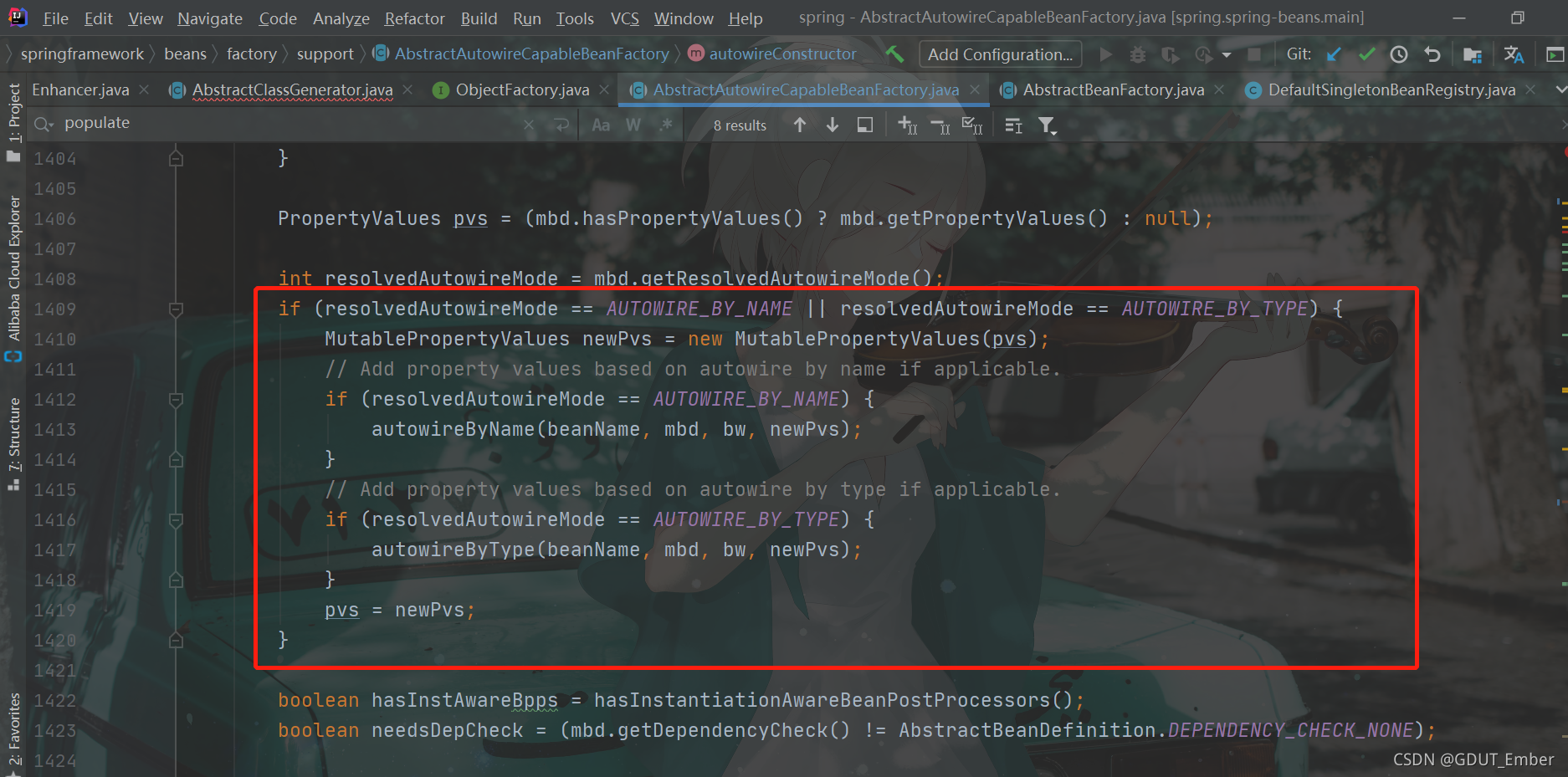Click Git Commit green checkmark
The image size is (1568, 777).
[1366, 54]
